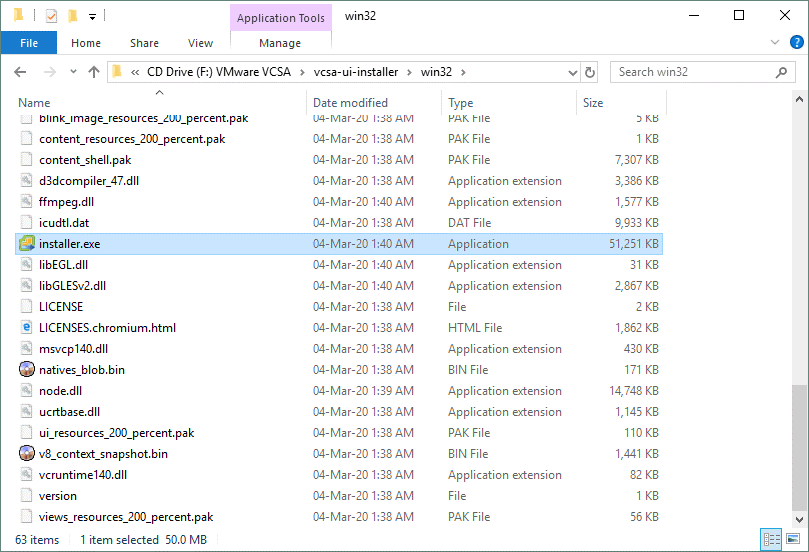Click the installer.exe application icon

point(27,244)
